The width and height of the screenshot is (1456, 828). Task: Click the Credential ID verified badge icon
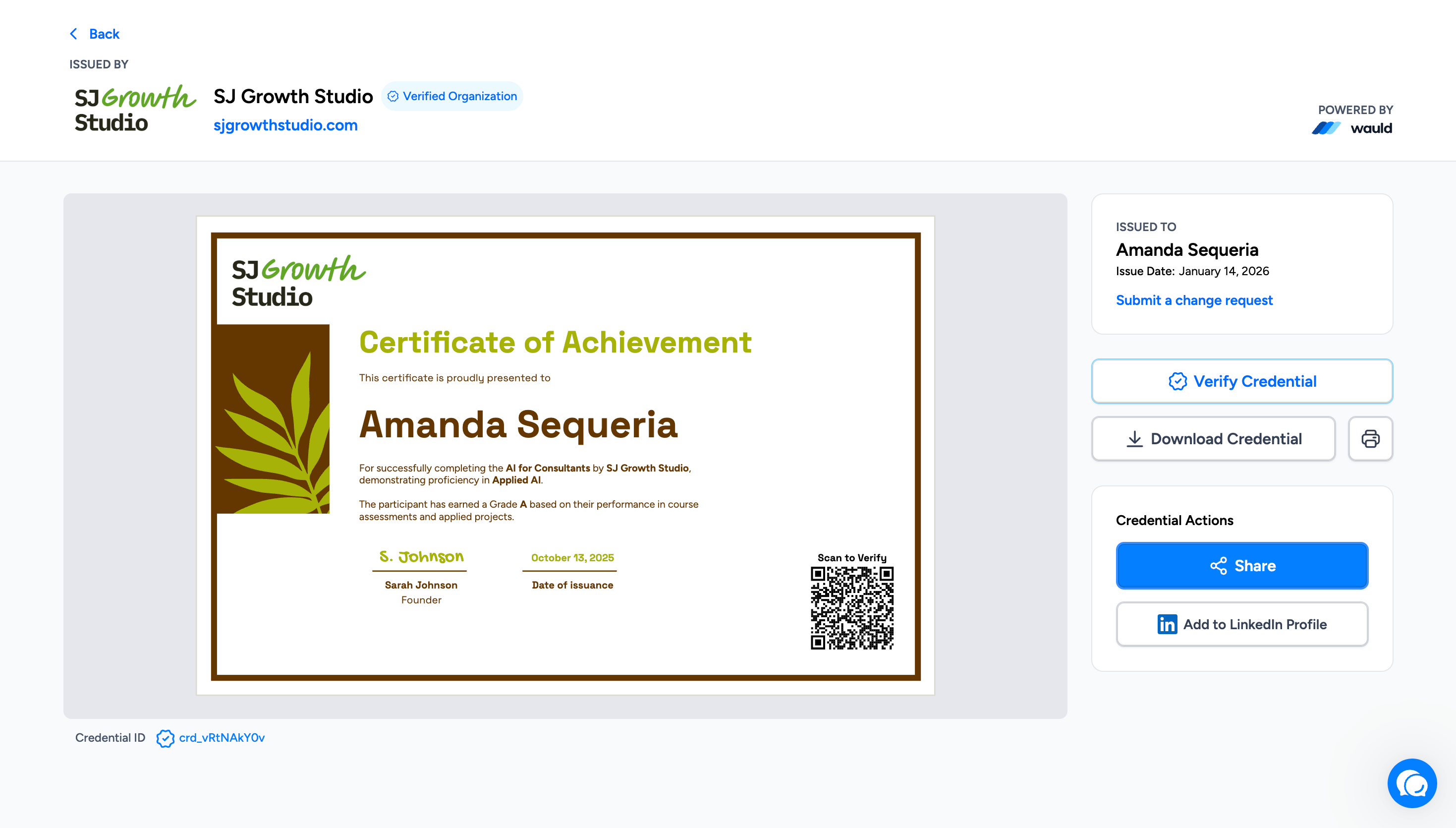(165, 738)
